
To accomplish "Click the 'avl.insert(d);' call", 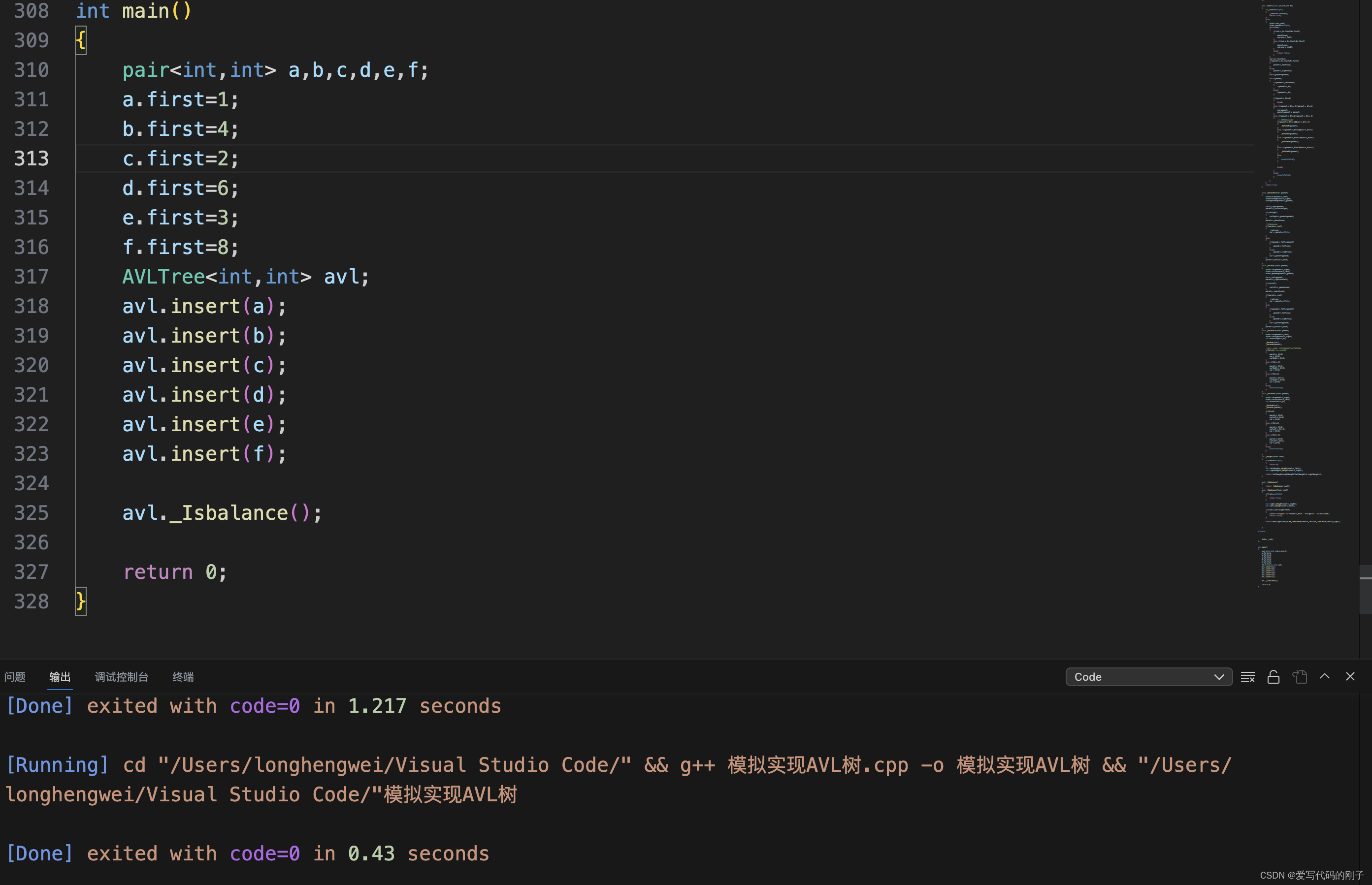I will pyautogui.click(x=204, y=395).
